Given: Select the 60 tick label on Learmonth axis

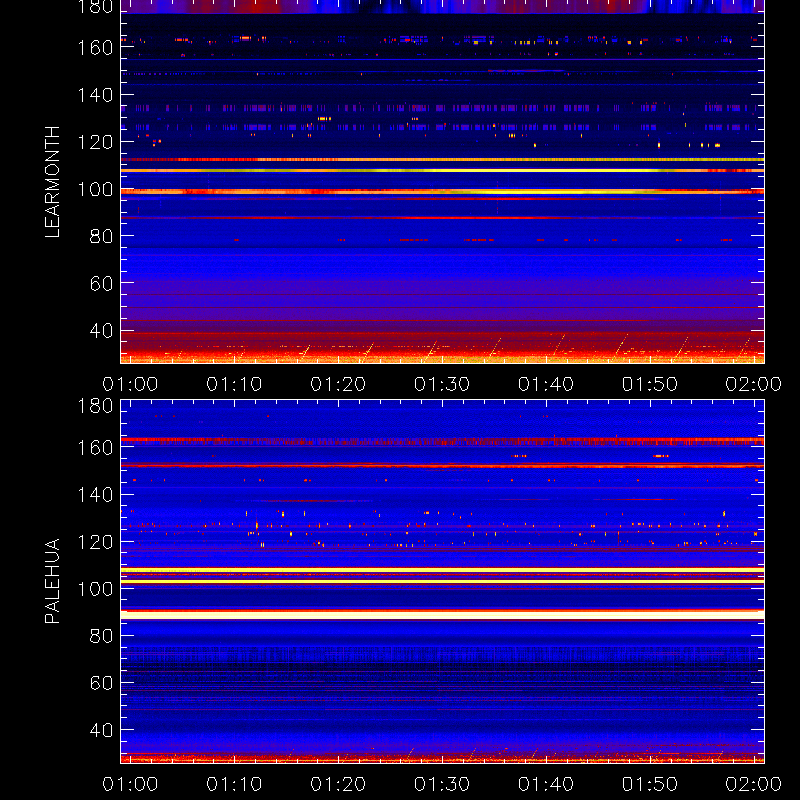Looking at the screenshot, I should coord(101,283).
